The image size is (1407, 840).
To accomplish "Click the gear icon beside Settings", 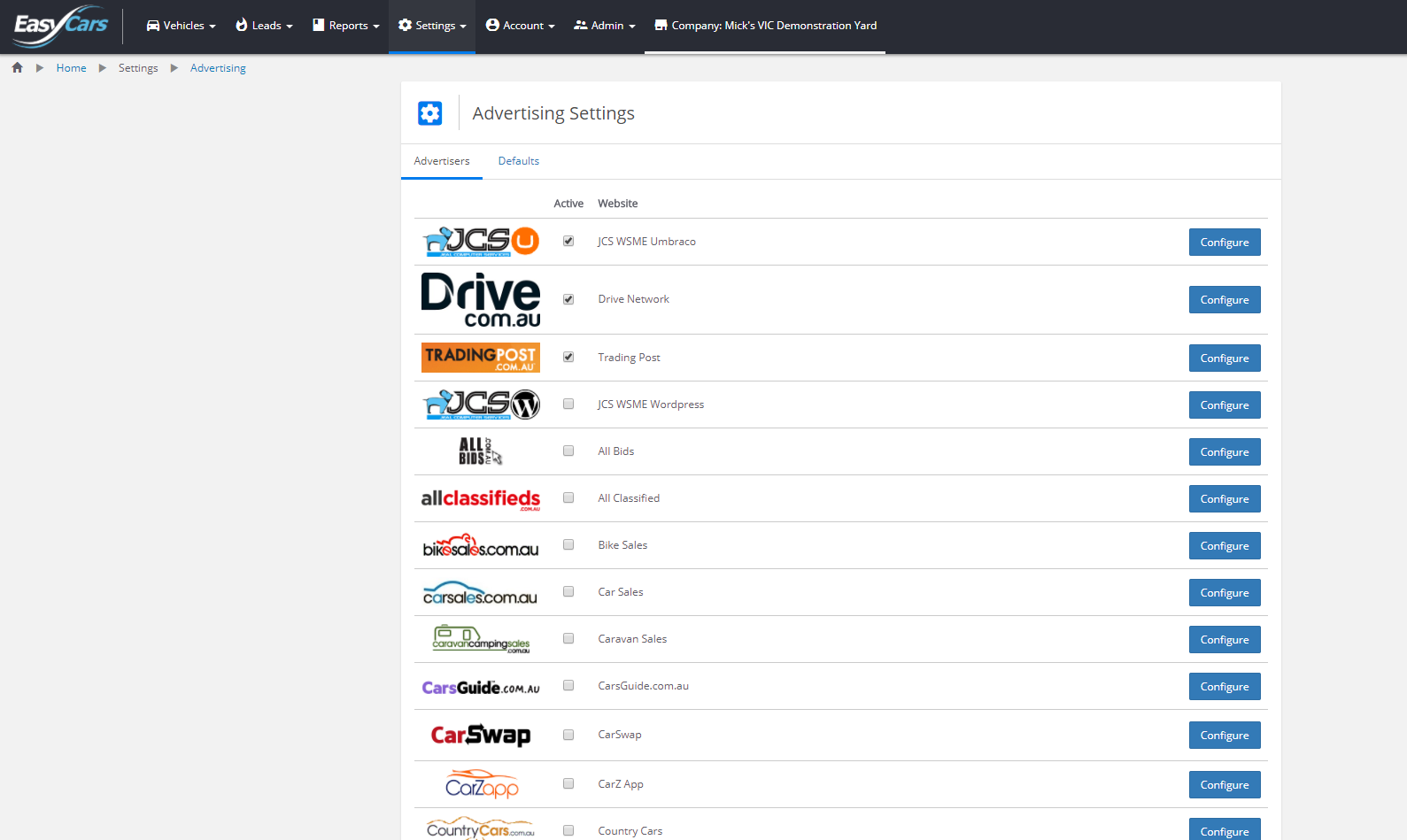I will (406, 25).
